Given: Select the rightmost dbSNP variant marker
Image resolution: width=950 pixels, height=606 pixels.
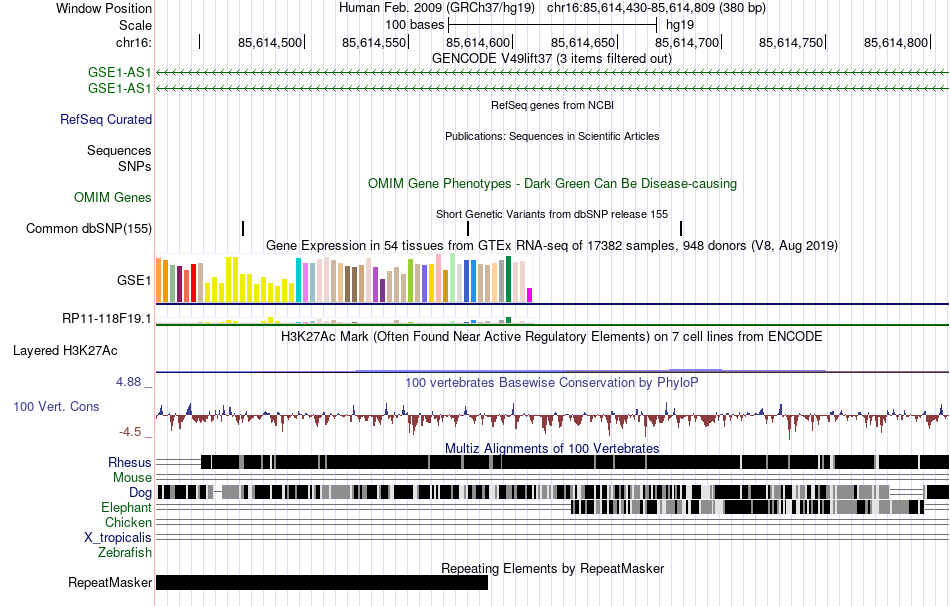Looking at the screenshot, I should [681, 228].
